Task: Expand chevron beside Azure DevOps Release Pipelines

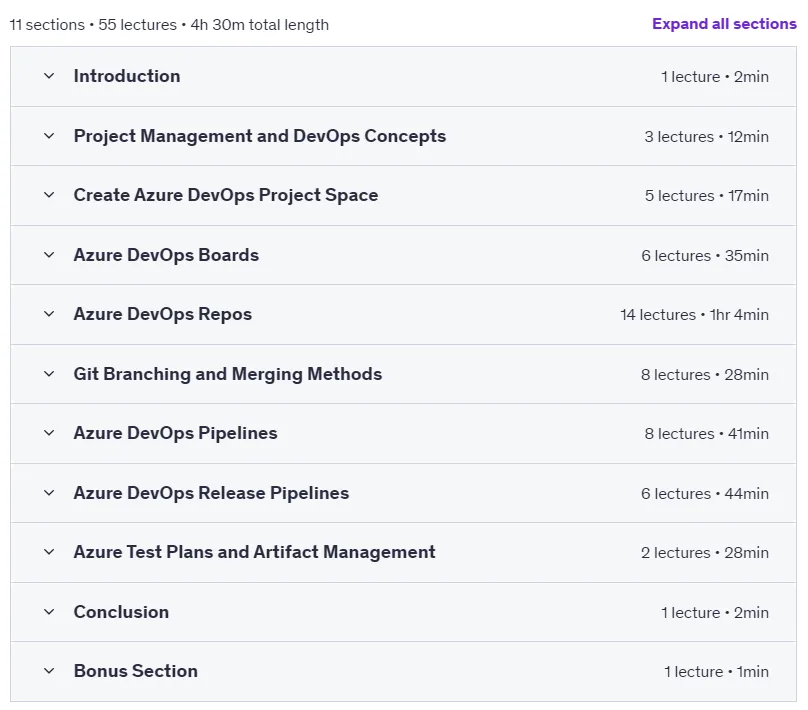Action: pos(49,493)
